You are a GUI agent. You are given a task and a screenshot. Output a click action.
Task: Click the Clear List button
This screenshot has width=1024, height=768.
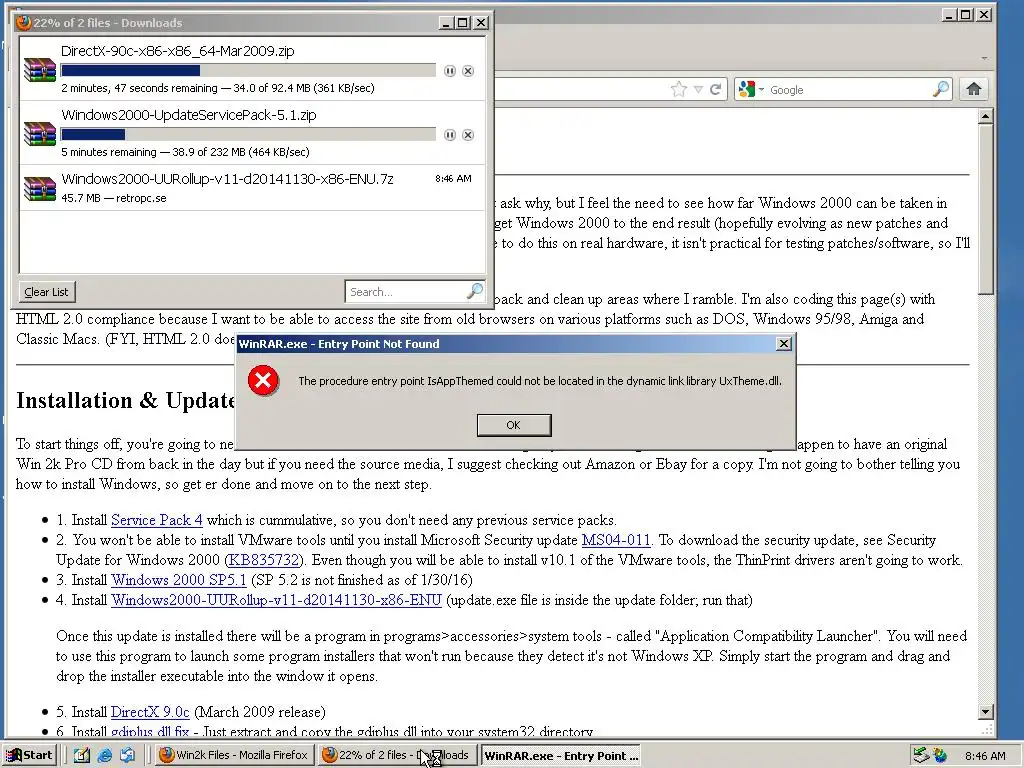(x=46, y=292)
